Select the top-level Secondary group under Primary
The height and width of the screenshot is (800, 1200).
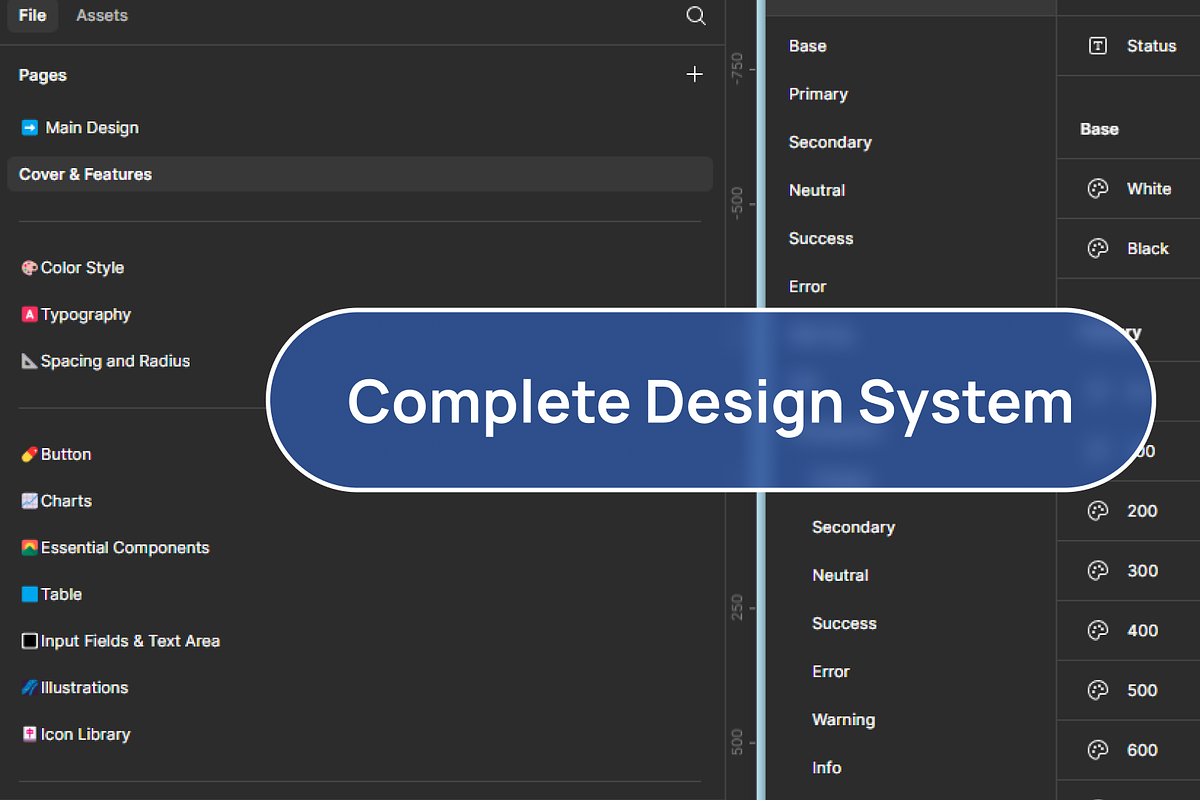(830, 142)
